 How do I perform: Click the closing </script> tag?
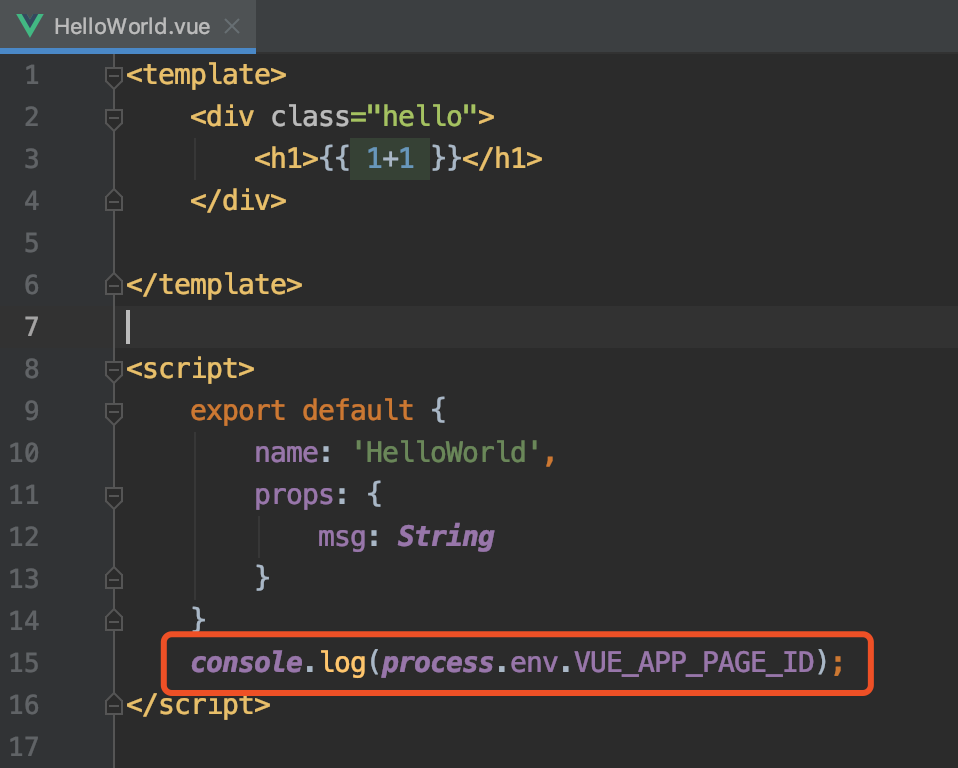click(198, 705)
